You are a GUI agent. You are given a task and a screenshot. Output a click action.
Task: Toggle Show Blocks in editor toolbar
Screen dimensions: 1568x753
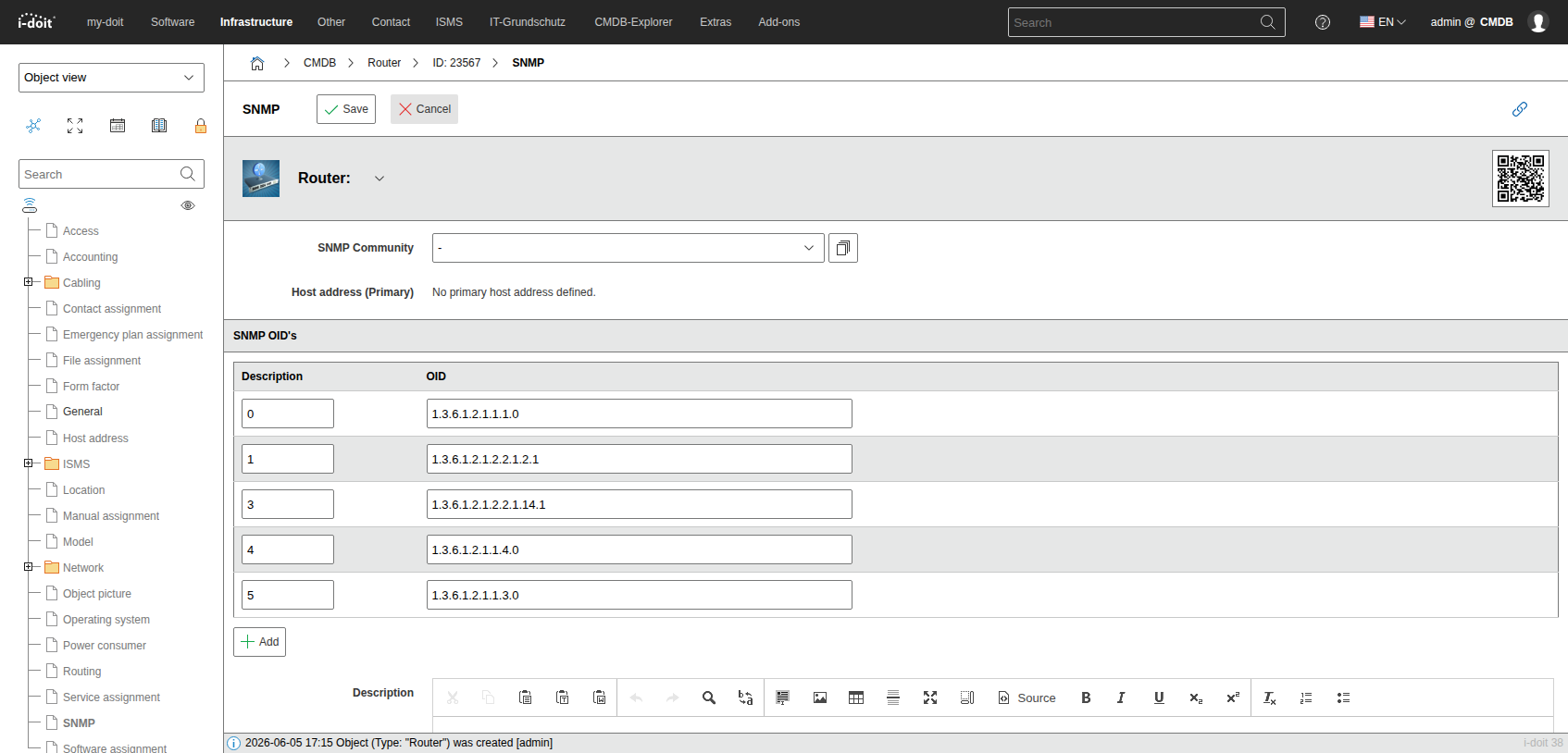(x=967, y=697)
